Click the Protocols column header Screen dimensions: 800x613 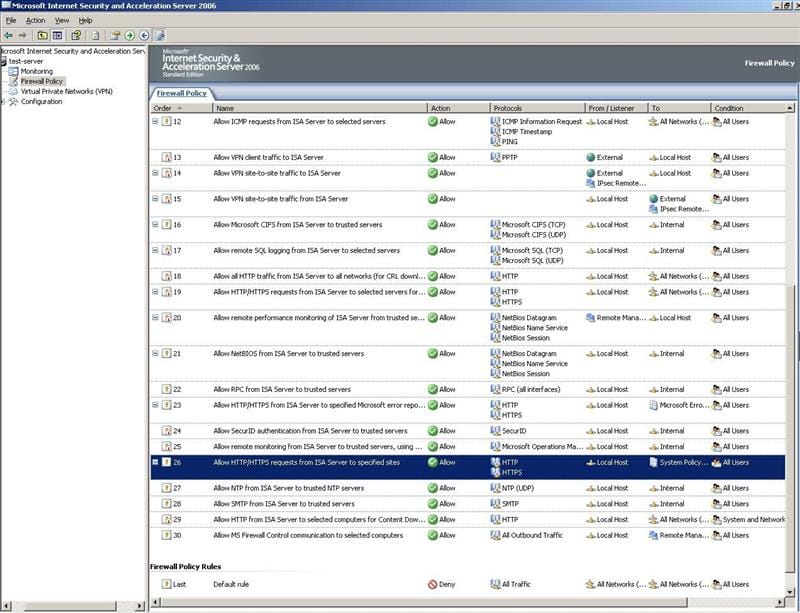point(537,108)
